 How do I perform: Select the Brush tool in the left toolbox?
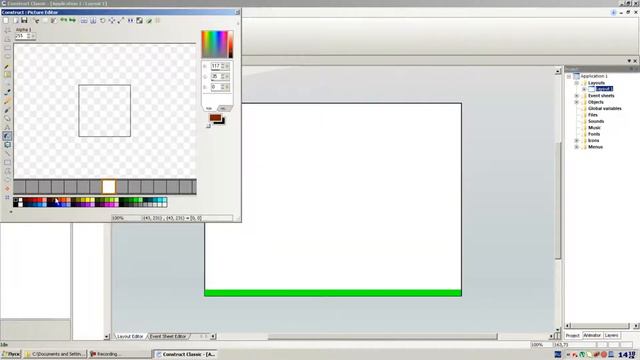click(7, 93)
